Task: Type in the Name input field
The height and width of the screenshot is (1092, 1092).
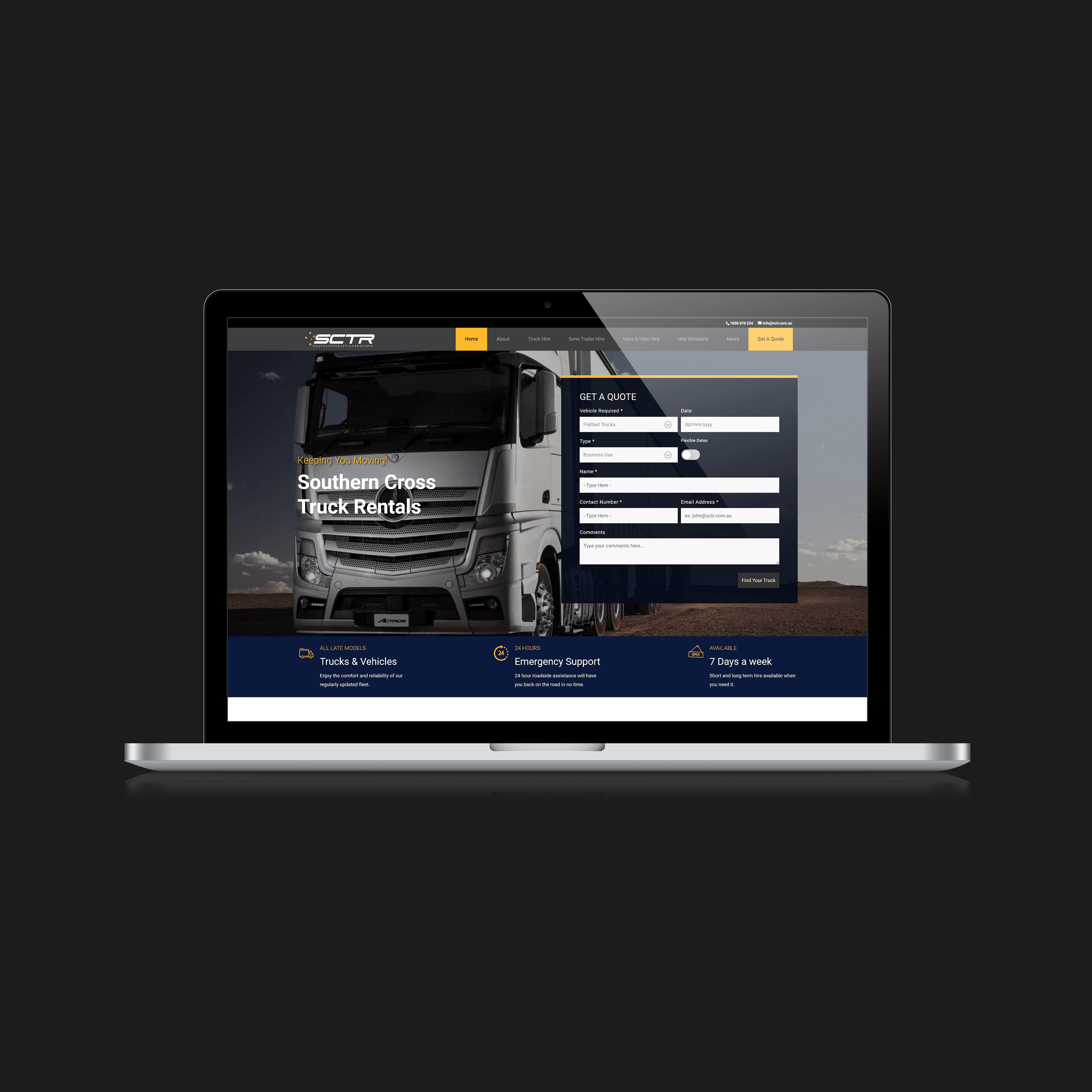Action: [x=682, y=485]
